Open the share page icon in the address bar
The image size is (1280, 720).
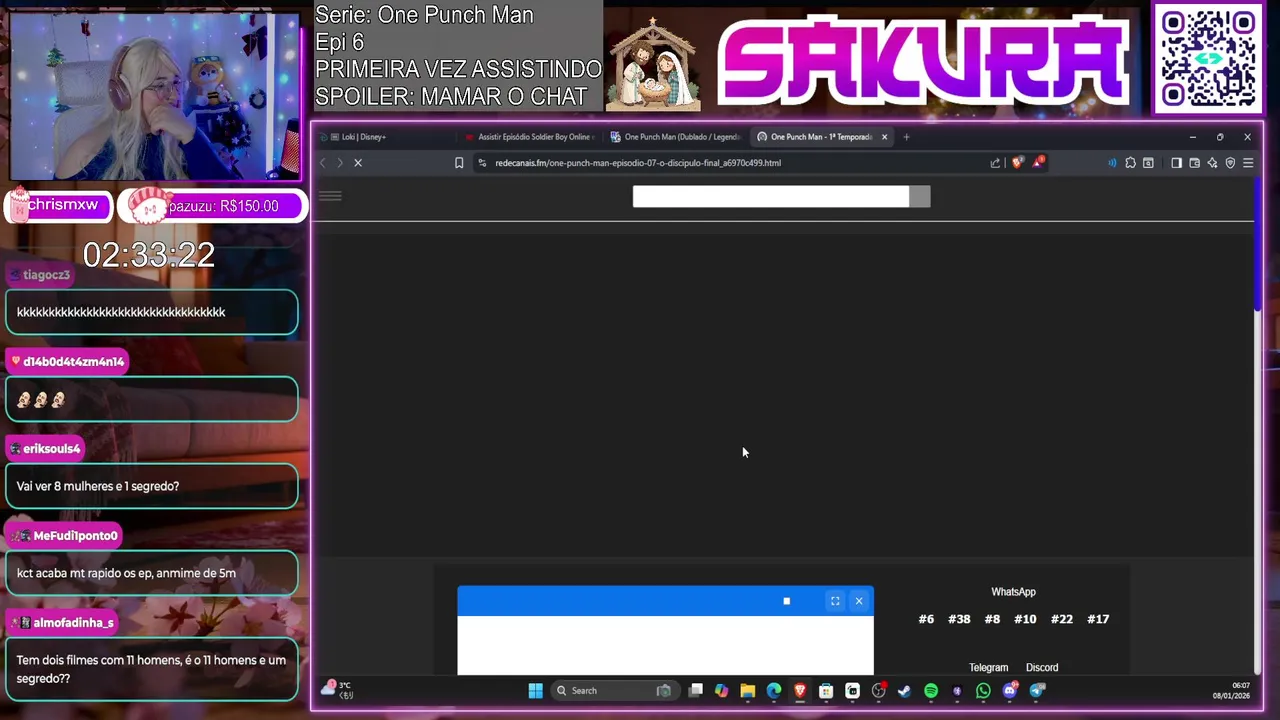[995, 163]
